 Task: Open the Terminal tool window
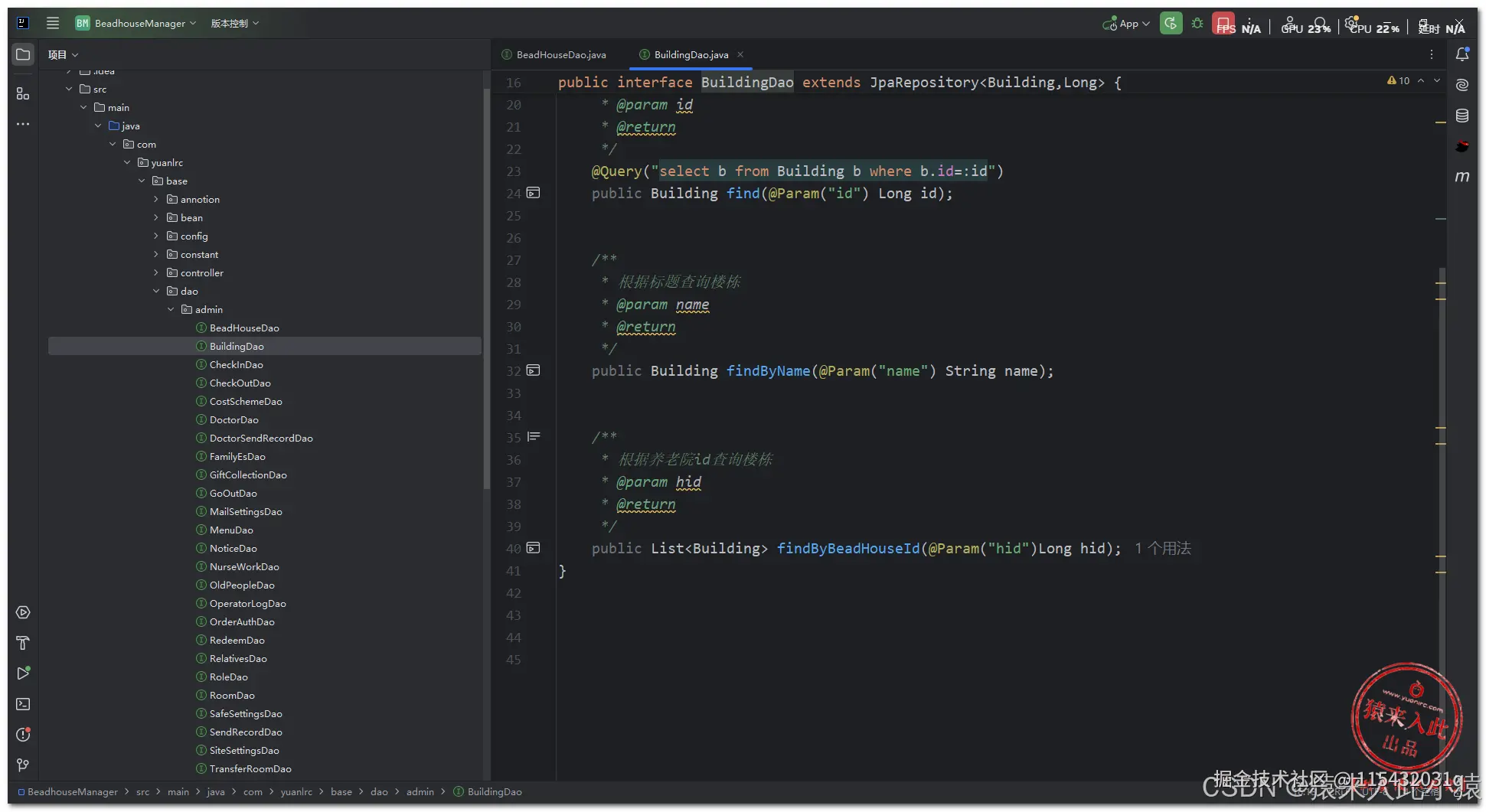pos(23,704)
